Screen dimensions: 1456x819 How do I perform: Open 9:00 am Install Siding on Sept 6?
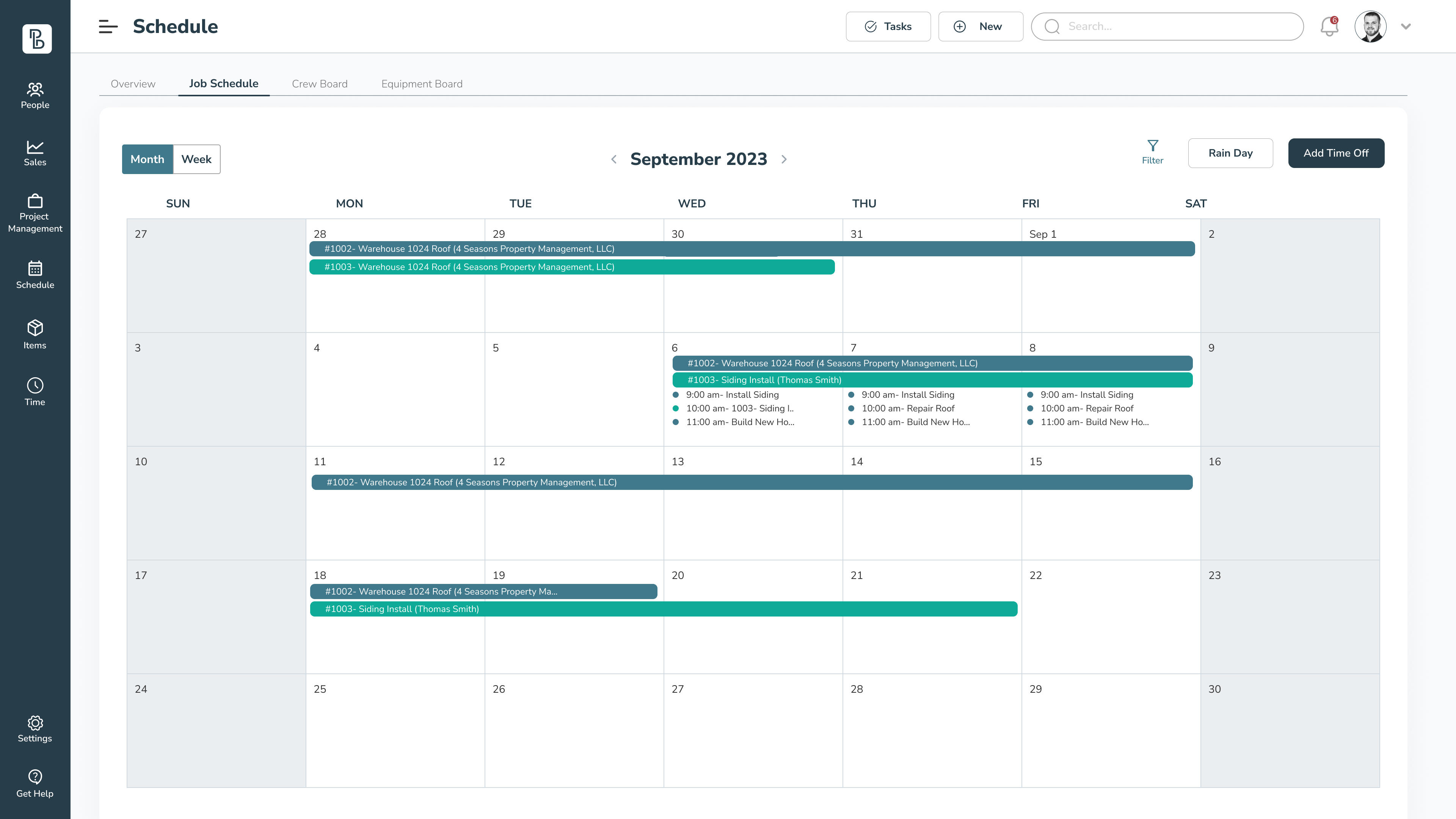coord(726,395)
